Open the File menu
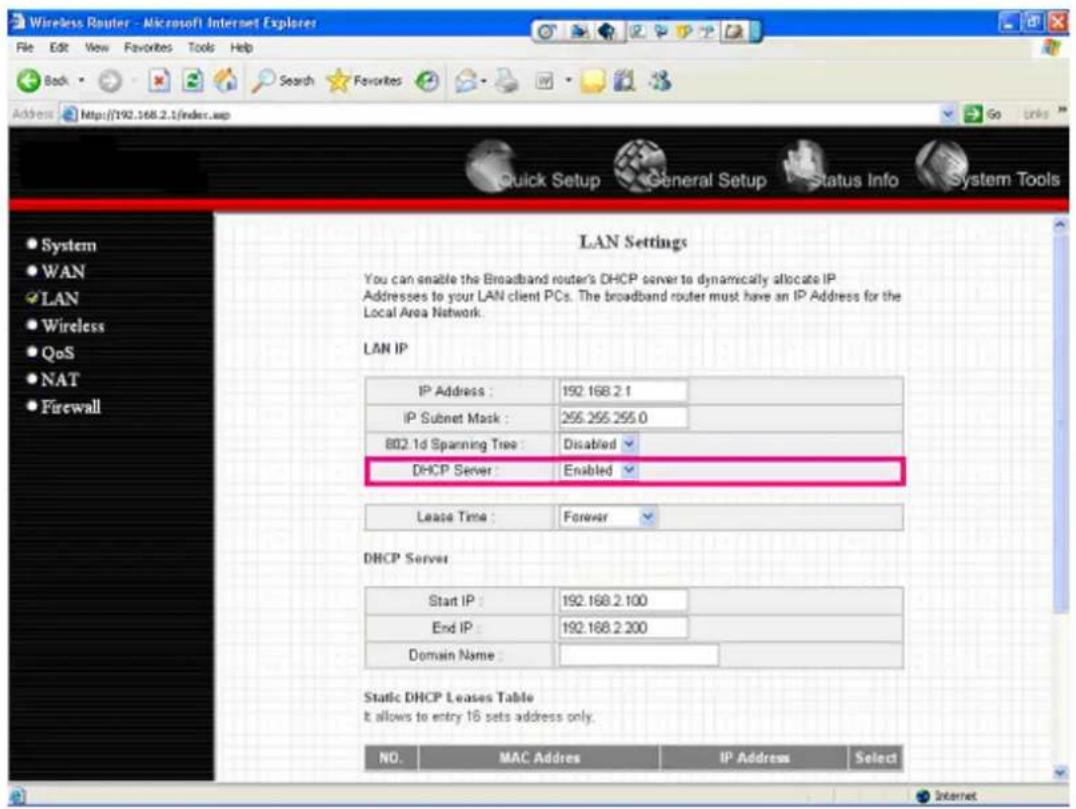This screenshot has width=1076, height=809. point(25,47)
